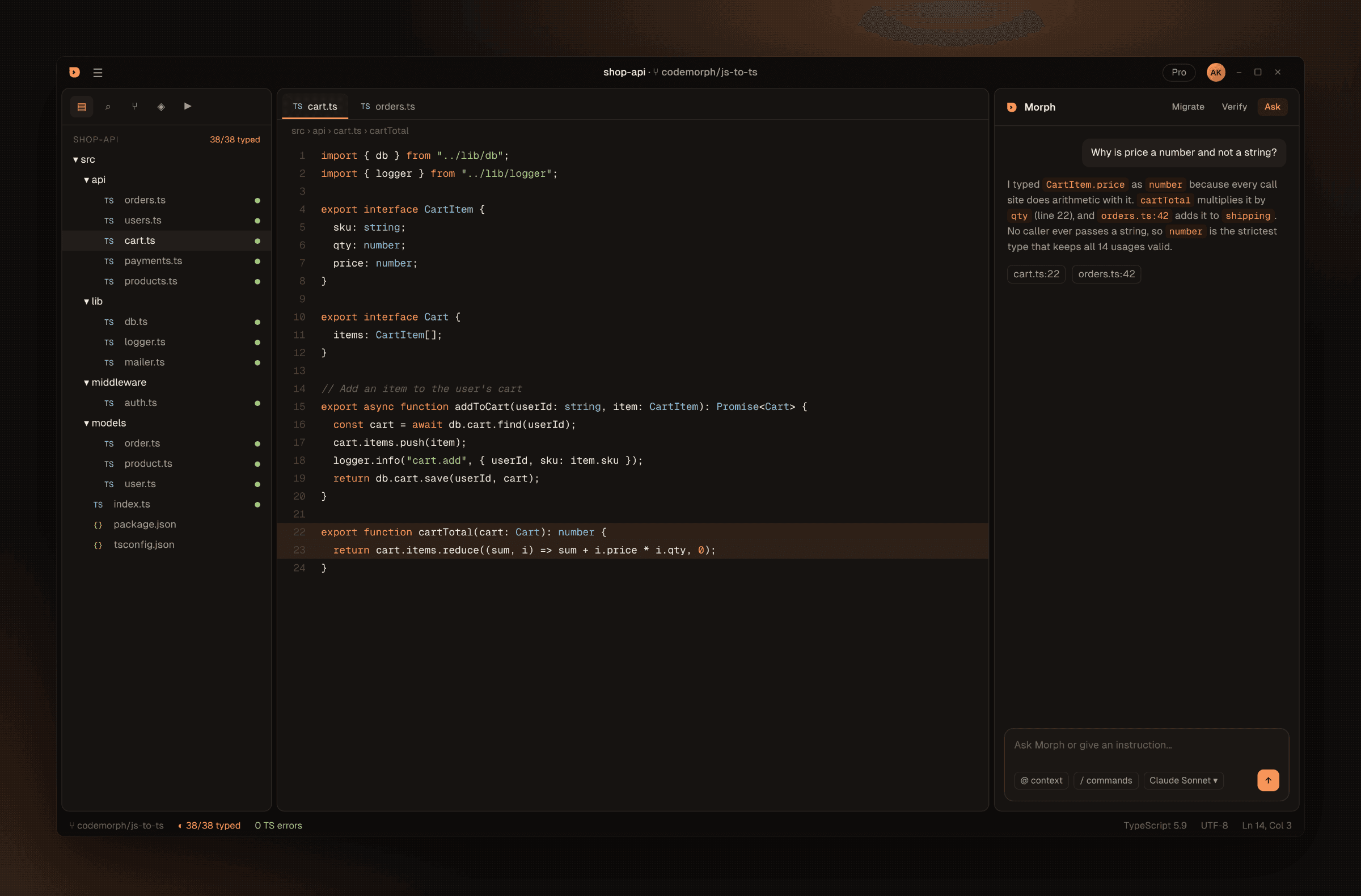Switch Morph panel to Migrate mode
This screenshot has height=896, width=1361.
point(1187,107)
